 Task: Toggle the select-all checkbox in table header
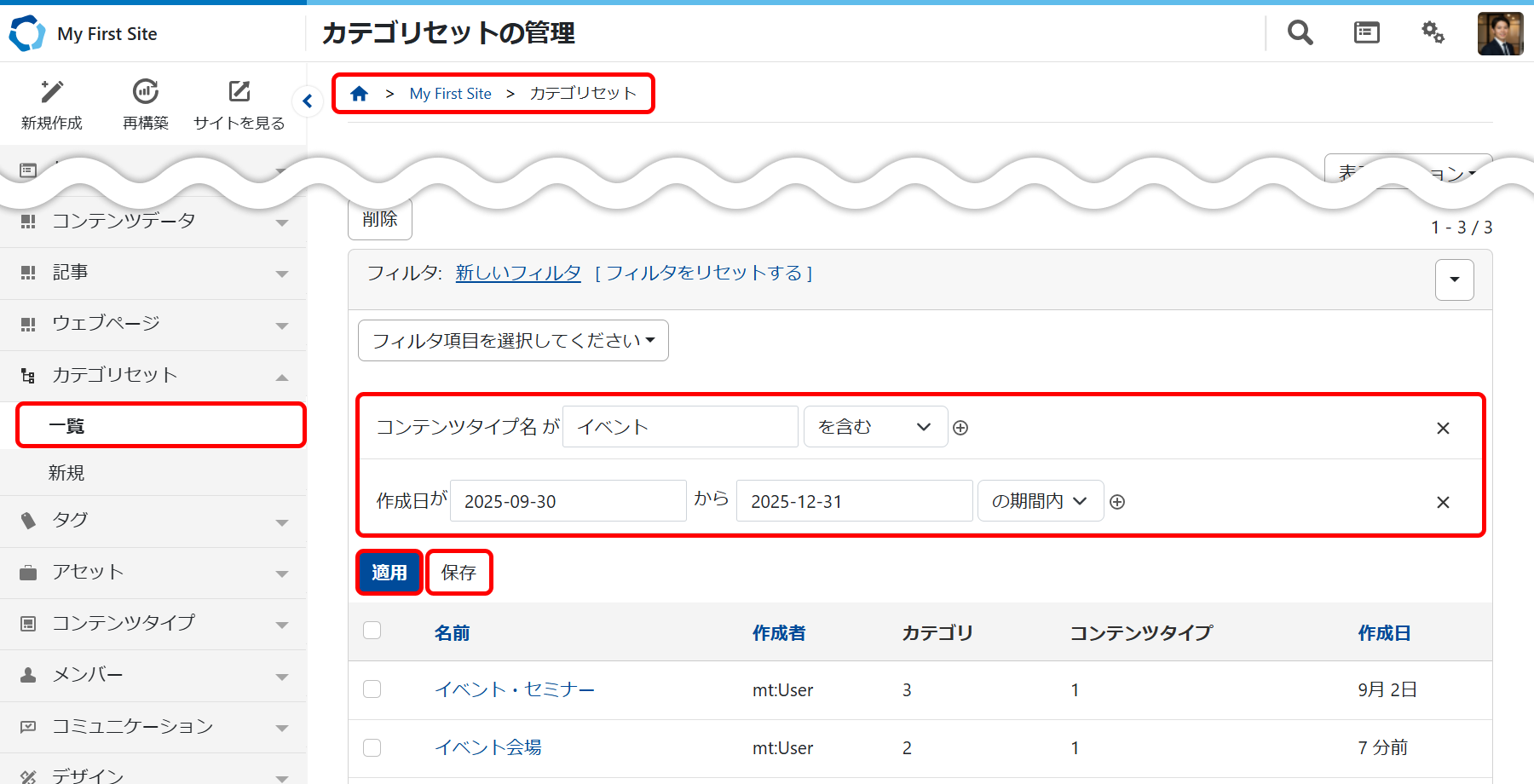pos(372,631)
